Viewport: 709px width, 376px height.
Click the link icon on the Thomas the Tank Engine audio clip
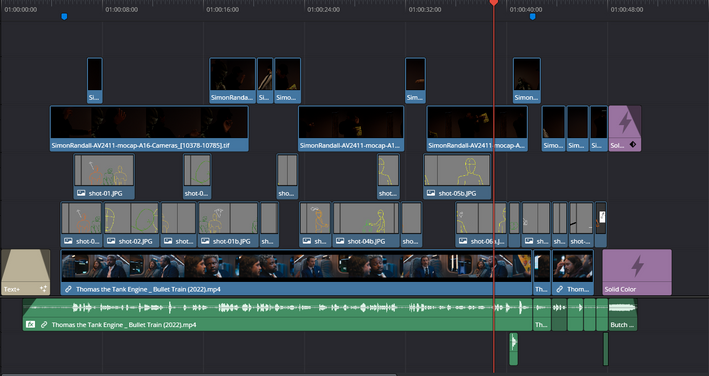(44, 324)
